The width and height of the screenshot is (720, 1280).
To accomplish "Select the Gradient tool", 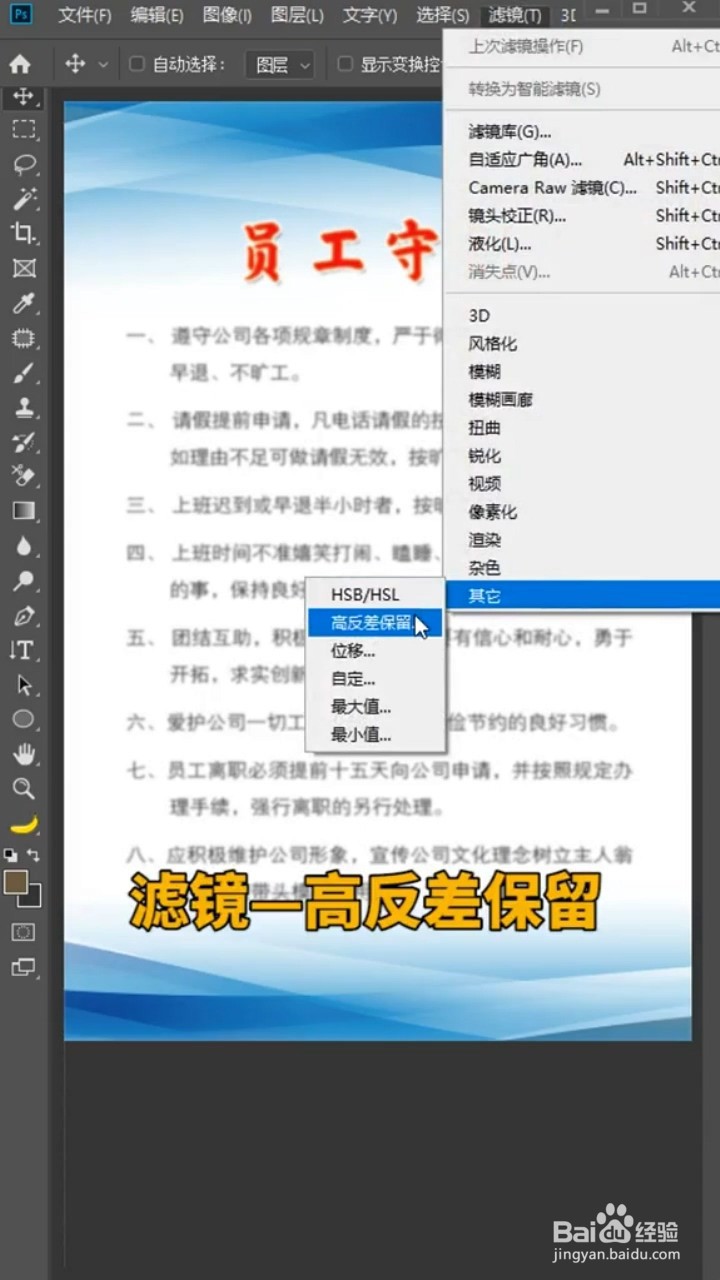I will tap(24, 511).
